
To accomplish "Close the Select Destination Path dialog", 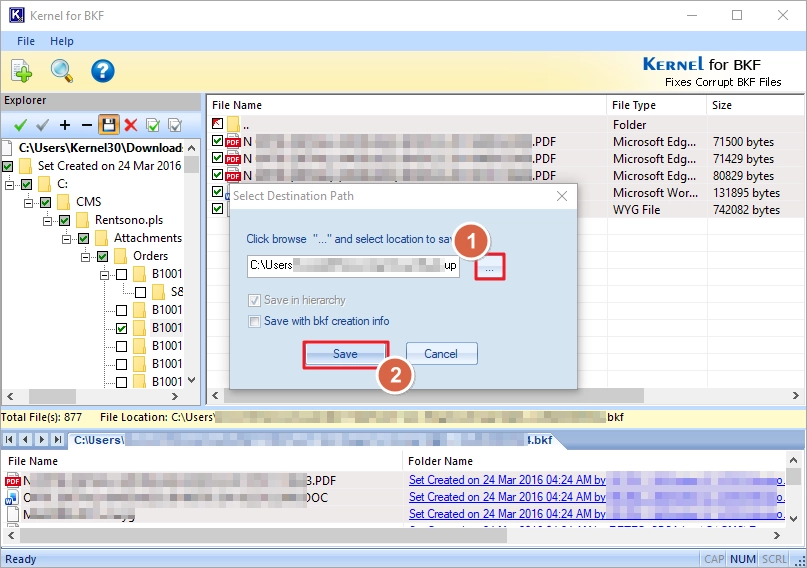I will click(x=562, y=196).
